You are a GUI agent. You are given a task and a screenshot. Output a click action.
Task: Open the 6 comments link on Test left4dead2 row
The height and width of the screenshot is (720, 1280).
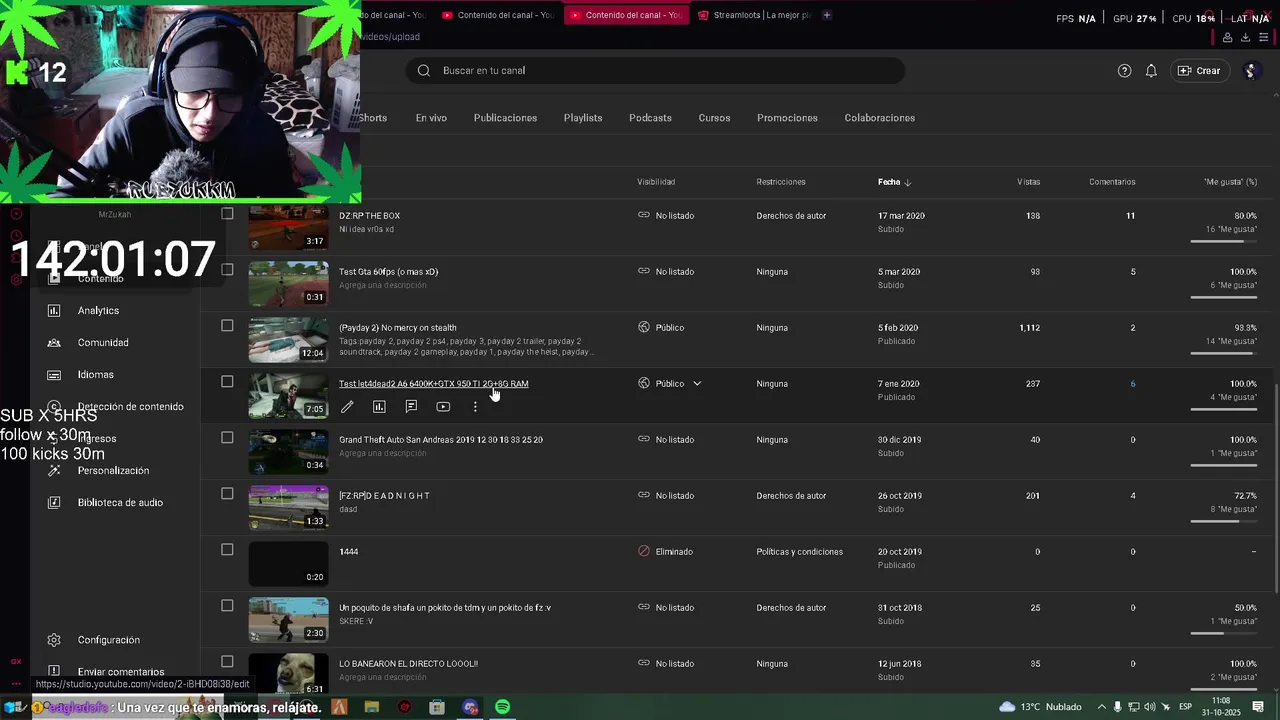coord(1132,384)
